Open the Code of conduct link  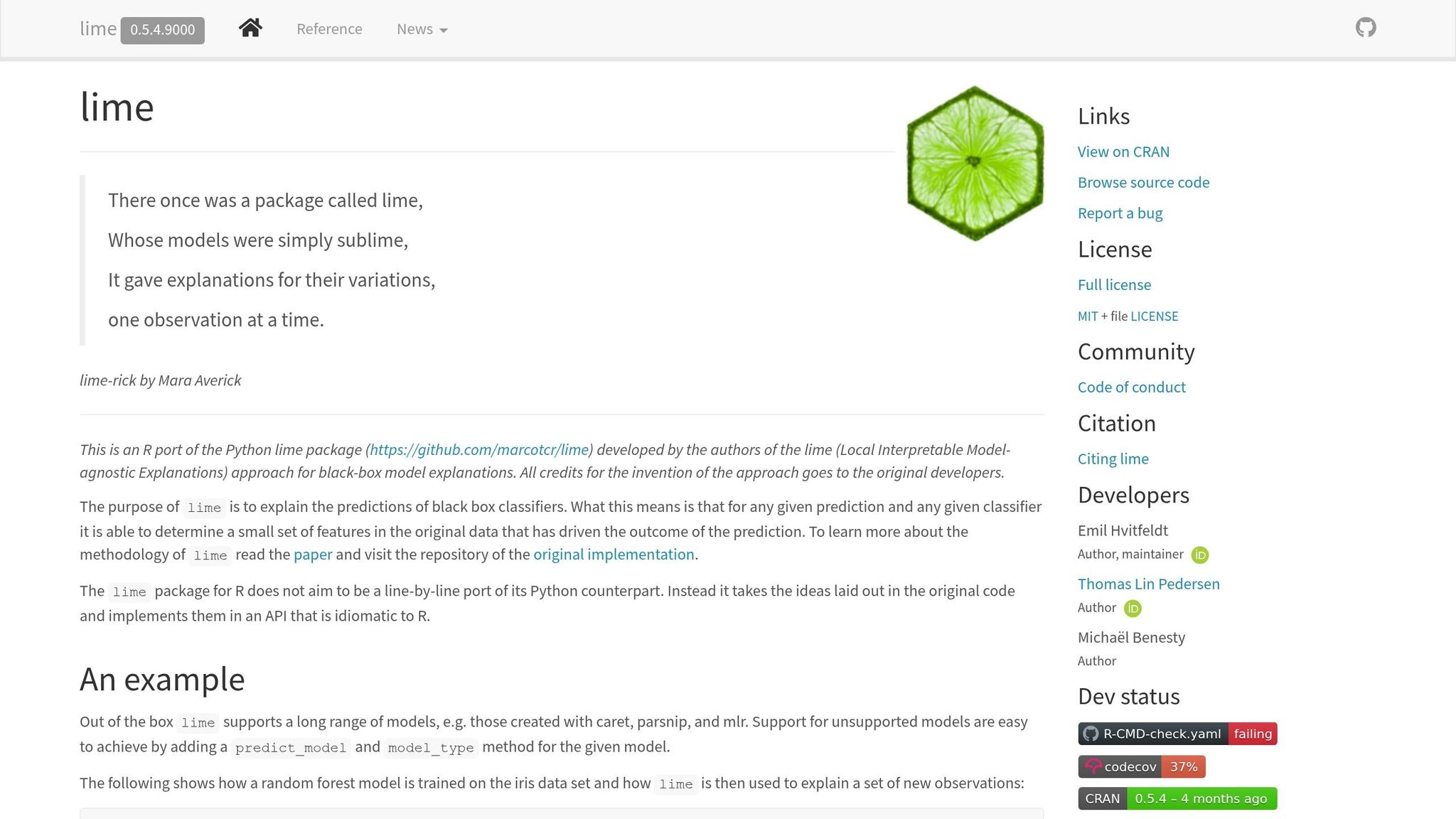1131,387
